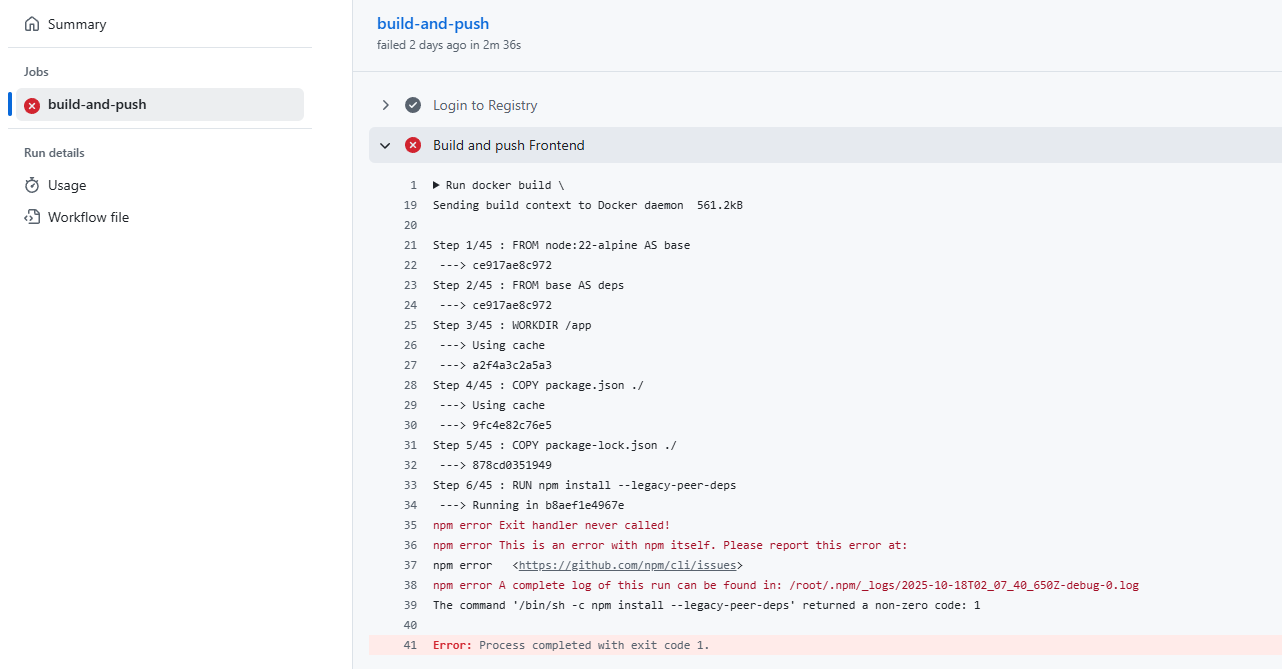Follow the github.com/npm/cli/issues link
The height and width of the screenshot is (669, 1282).
point(627,564)
